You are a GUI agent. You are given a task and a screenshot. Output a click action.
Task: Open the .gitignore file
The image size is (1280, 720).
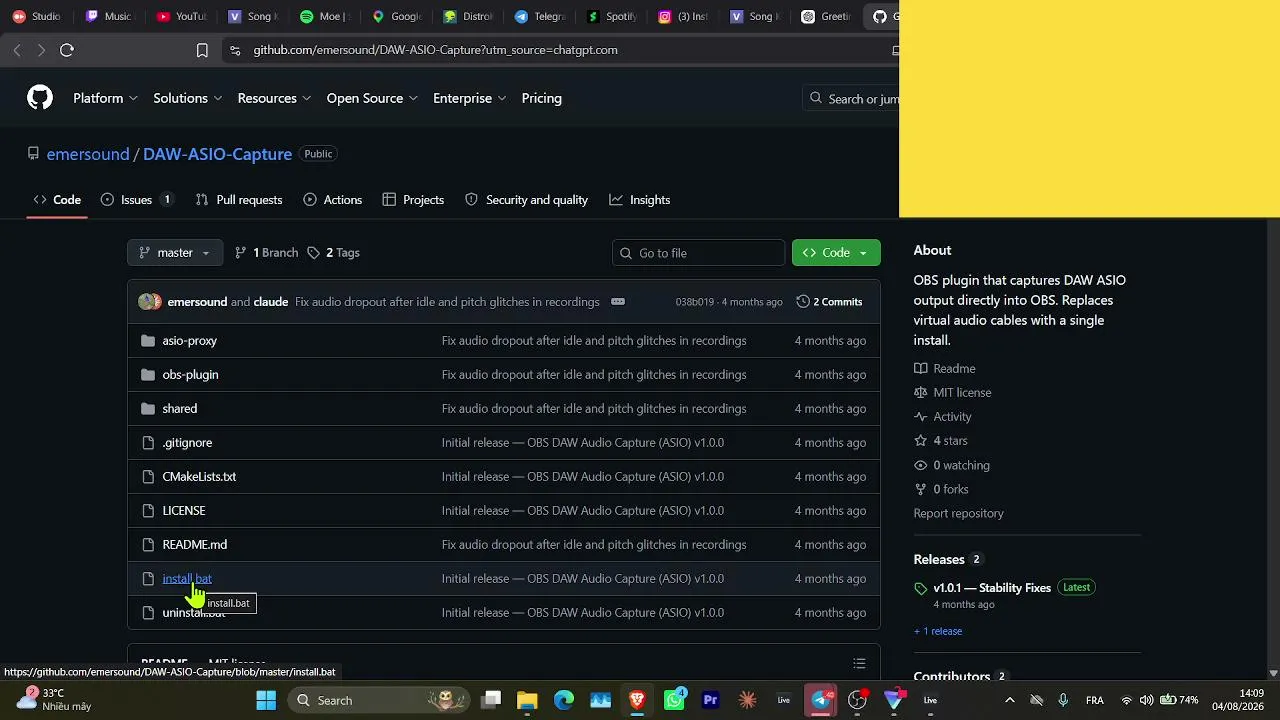click(187, 443)
